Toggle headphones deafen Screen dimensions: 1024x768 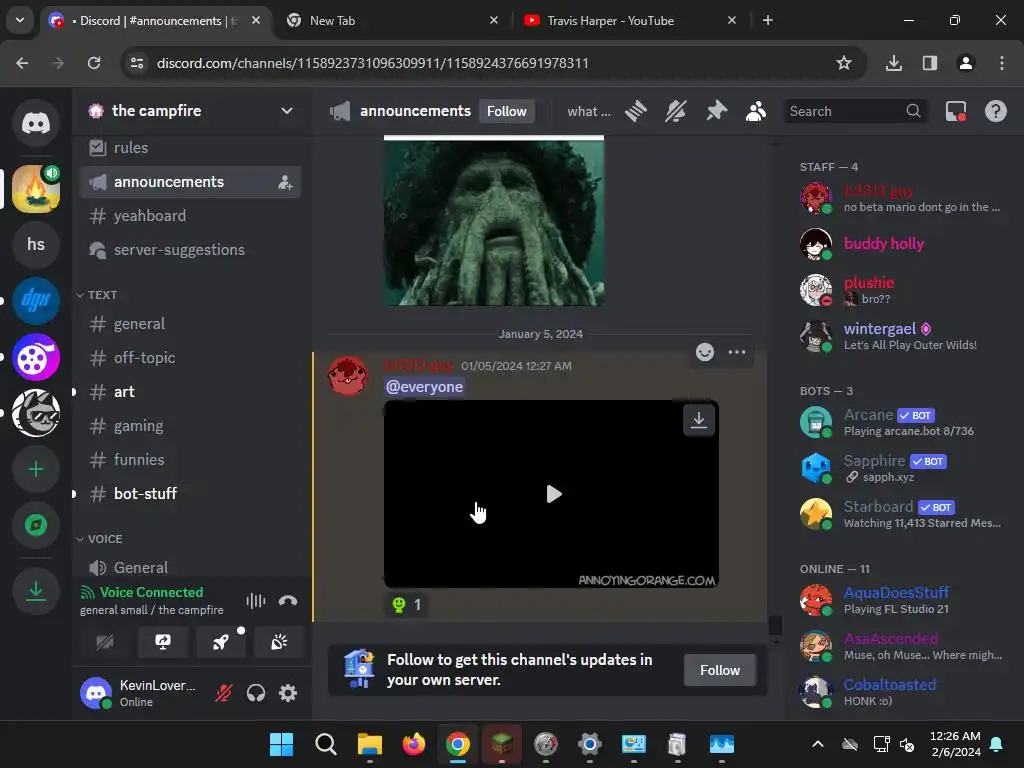click(256, 693)
